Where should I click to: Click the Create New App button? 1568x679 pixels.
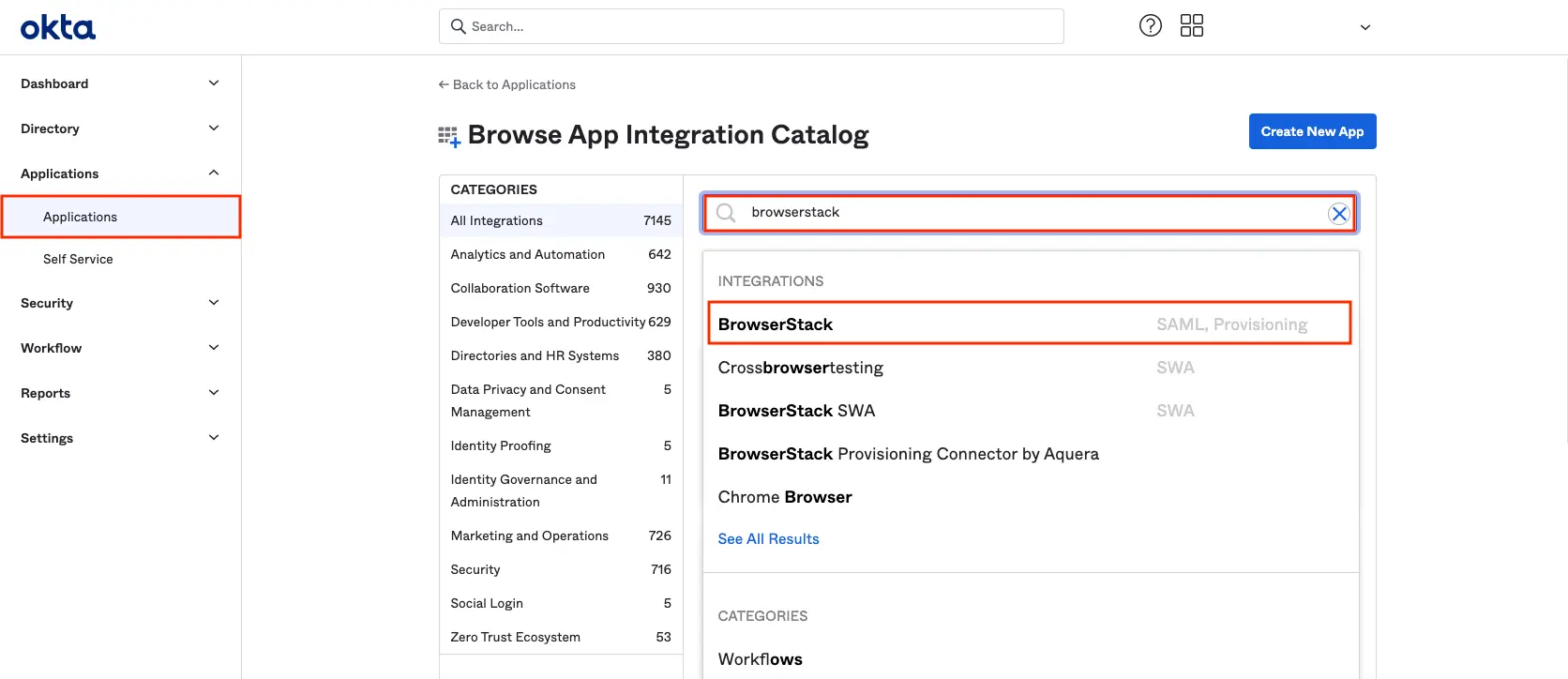[1311, 131]
